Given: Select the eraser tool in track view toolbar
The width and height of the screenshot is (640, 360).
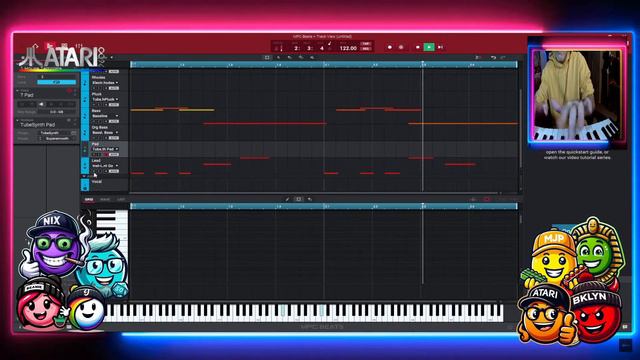Looking at the screenshot, I should pos(289,58).
